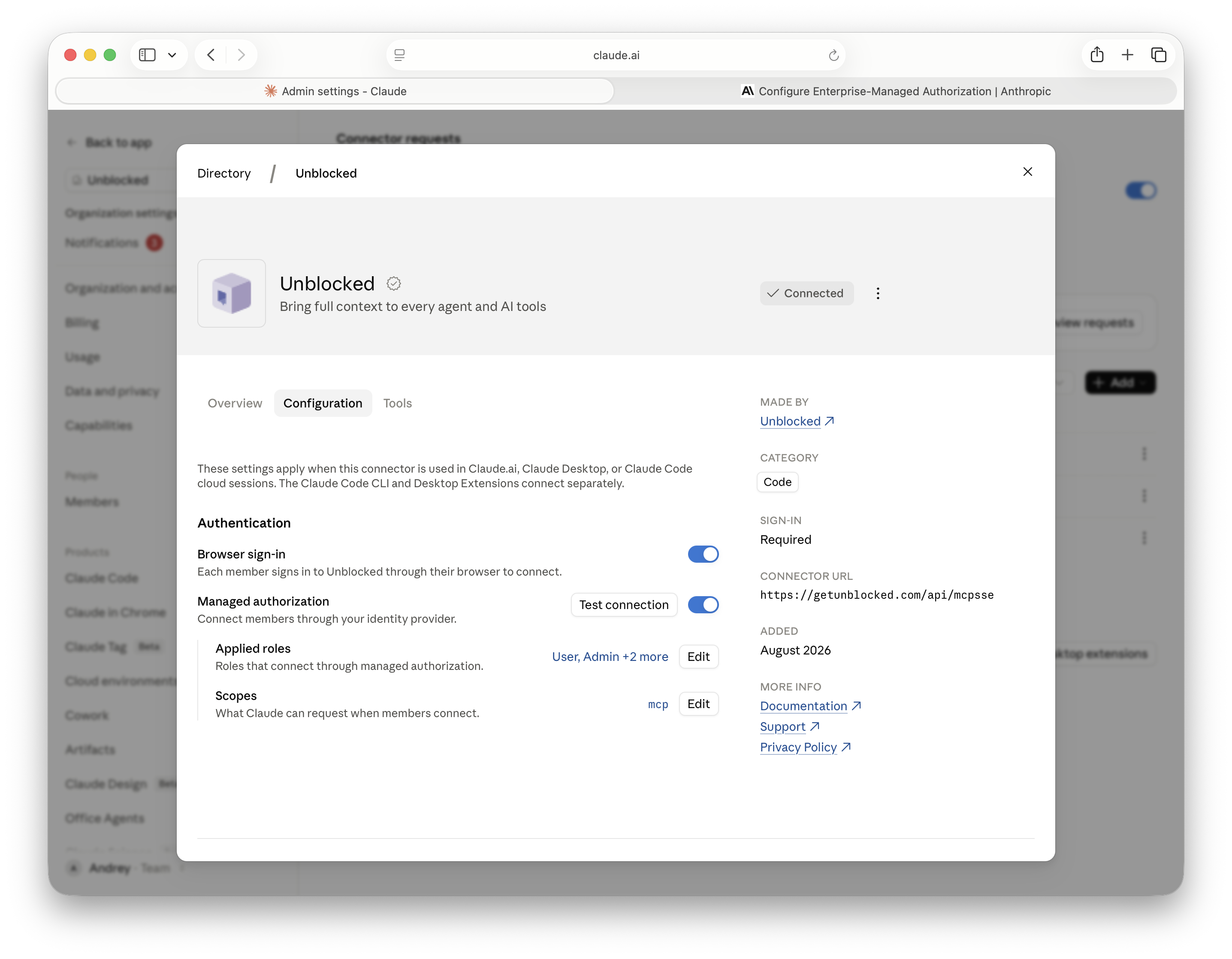This screenshot has width=1232, height=959.
Task: Click the Test connection button
Action: pyautogui.click(x=623, y=605)
